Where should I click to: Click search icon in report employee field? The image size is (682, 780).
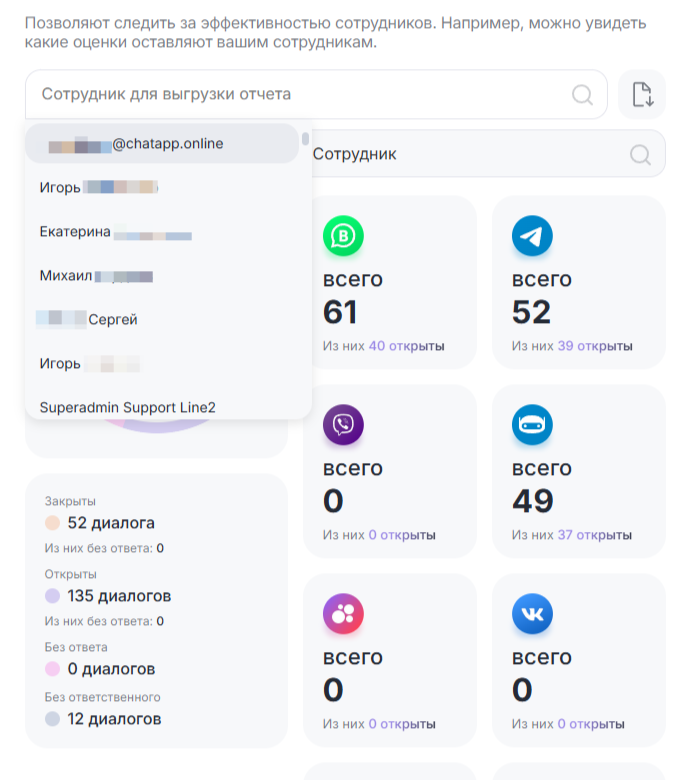582,95
